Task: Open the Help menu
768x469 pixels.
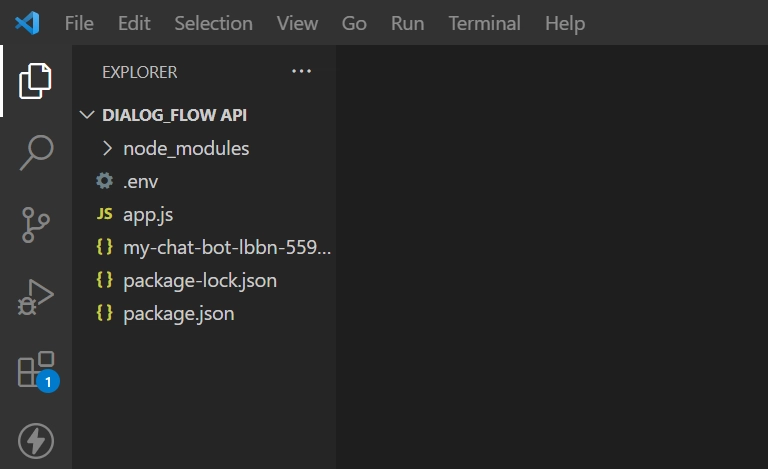Action: [565, 23]
